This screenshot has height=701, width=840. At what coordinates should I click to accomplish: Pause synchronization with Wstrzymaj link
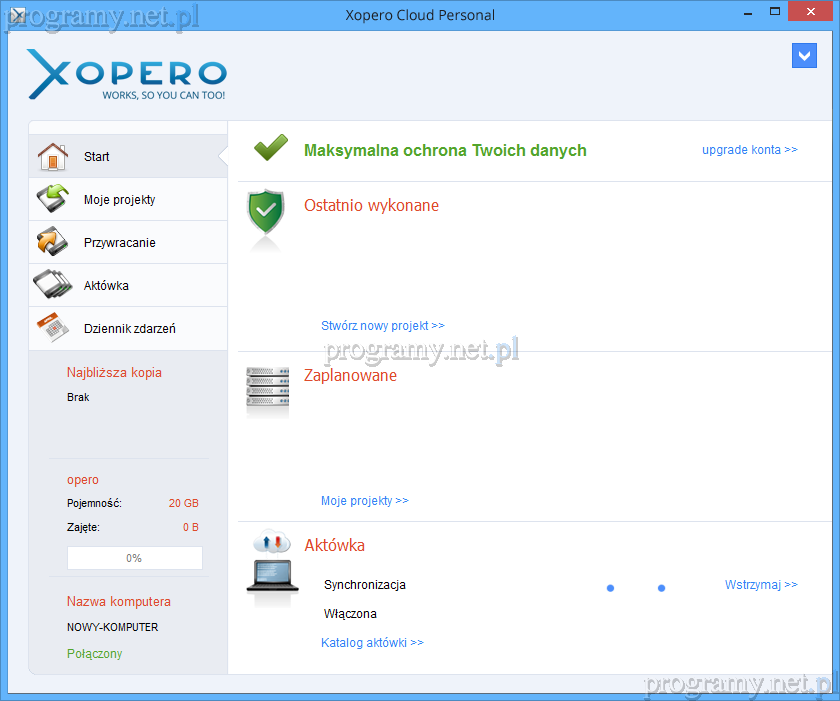[x=760, y=585]
